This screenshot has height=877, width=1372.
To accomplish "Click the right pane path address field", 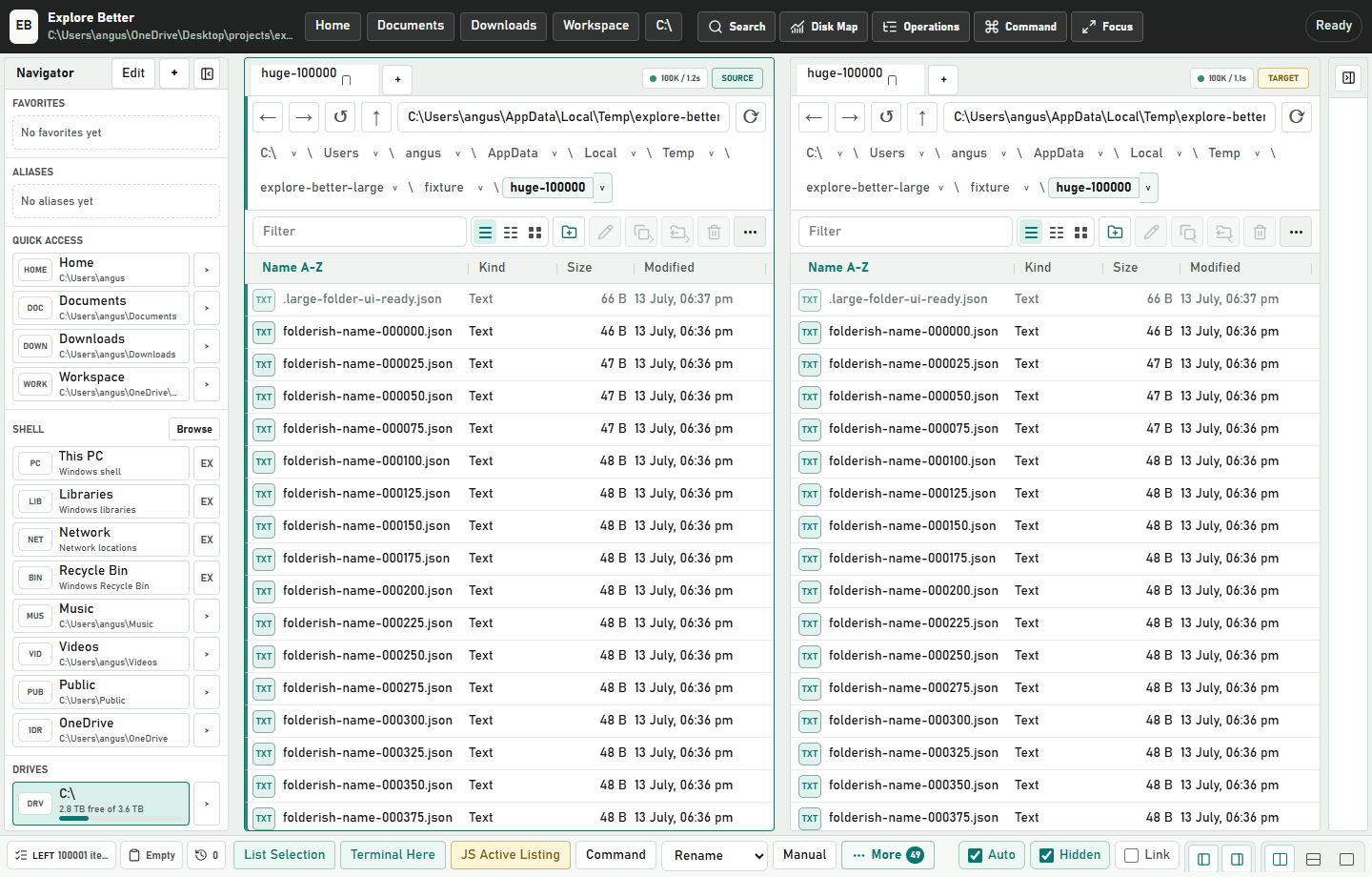I will point(1109,117).
